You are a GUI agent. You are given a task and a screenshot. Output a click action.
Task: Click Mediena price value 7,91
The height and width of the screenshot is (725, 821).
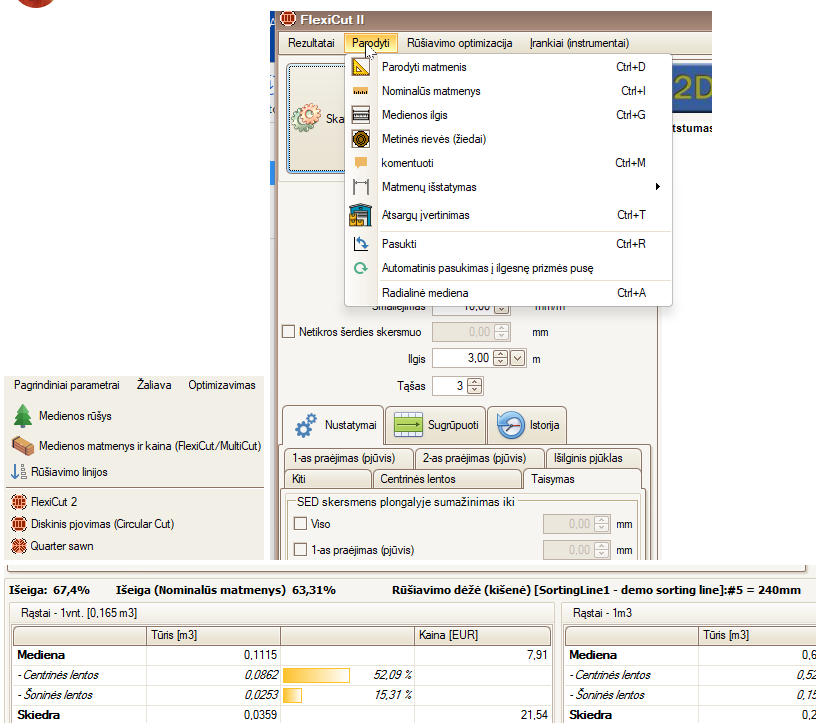coord(537,655)
